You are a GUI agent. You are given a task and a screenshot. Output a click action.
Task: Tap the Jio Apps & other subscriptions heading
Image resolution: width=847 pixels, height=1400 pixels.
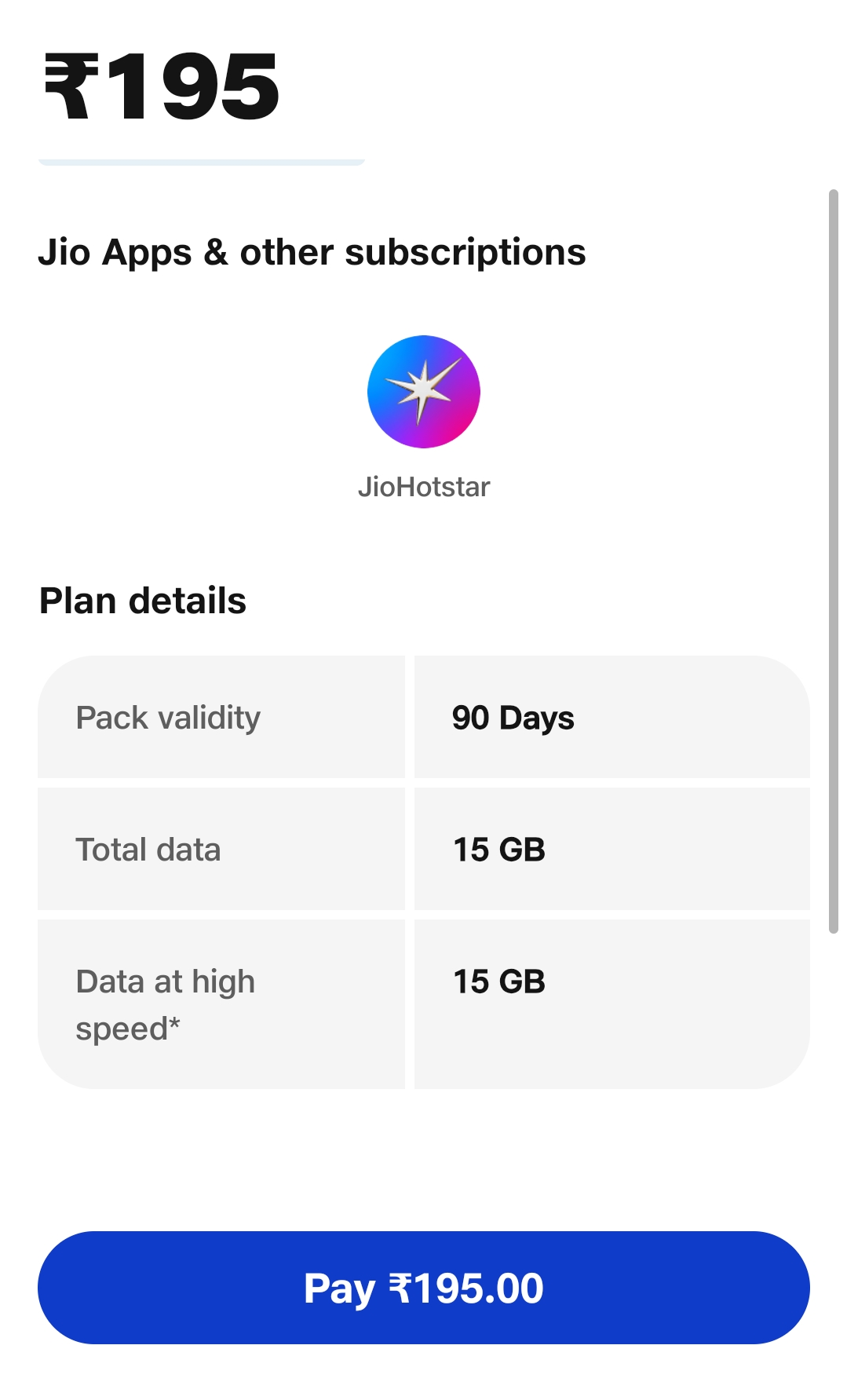point(312,252)
